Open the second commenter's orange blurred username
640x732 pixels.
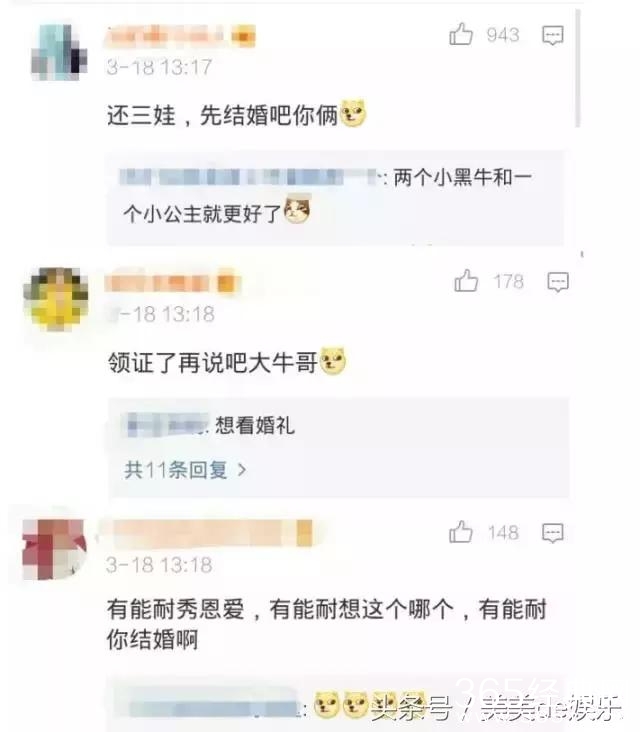click(x=172, y=283)
